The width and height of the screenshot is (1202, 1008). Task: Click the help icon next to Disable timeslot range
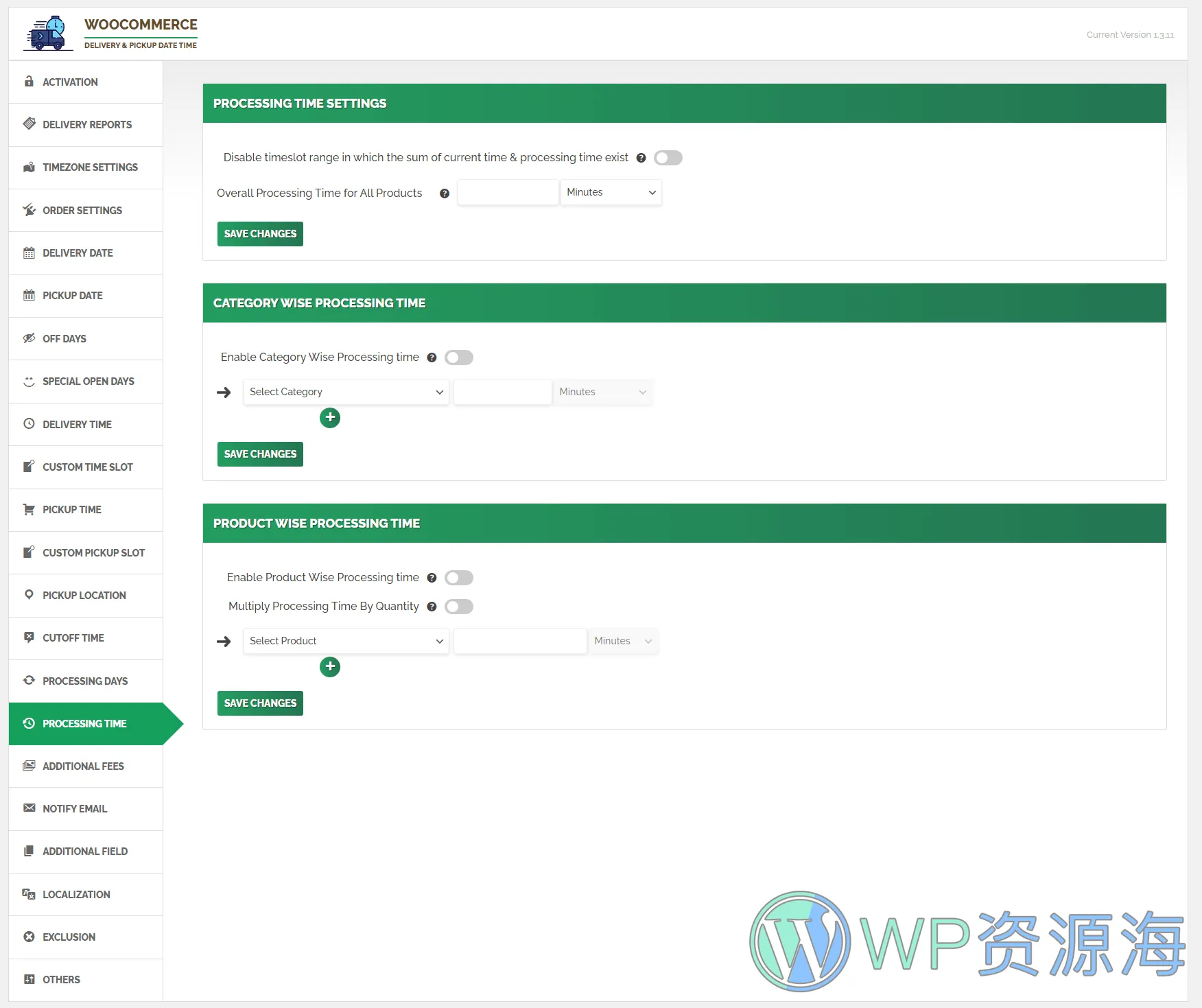point(641,158)
